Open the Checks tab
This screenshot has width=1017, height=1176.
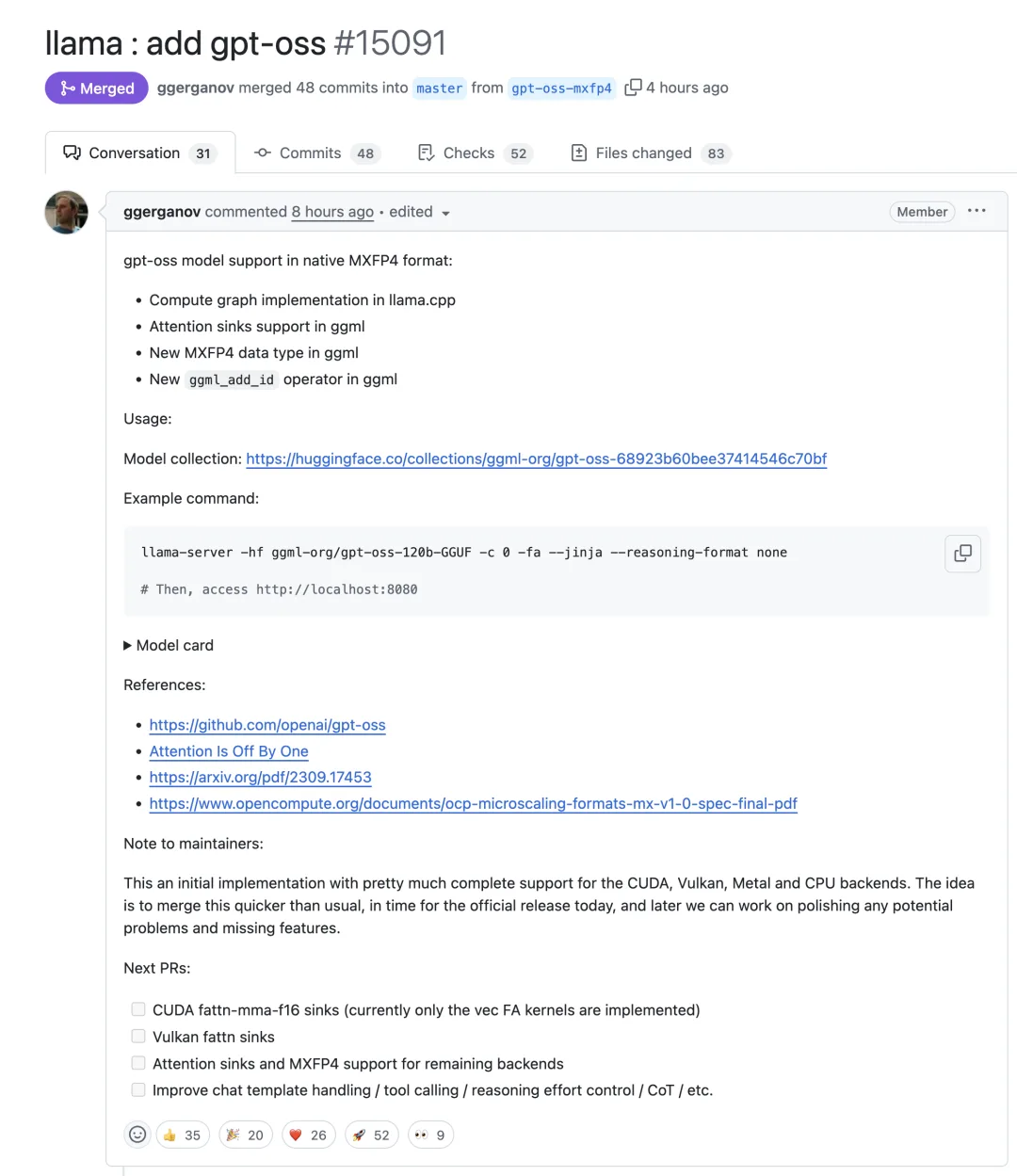click(476, 153)
